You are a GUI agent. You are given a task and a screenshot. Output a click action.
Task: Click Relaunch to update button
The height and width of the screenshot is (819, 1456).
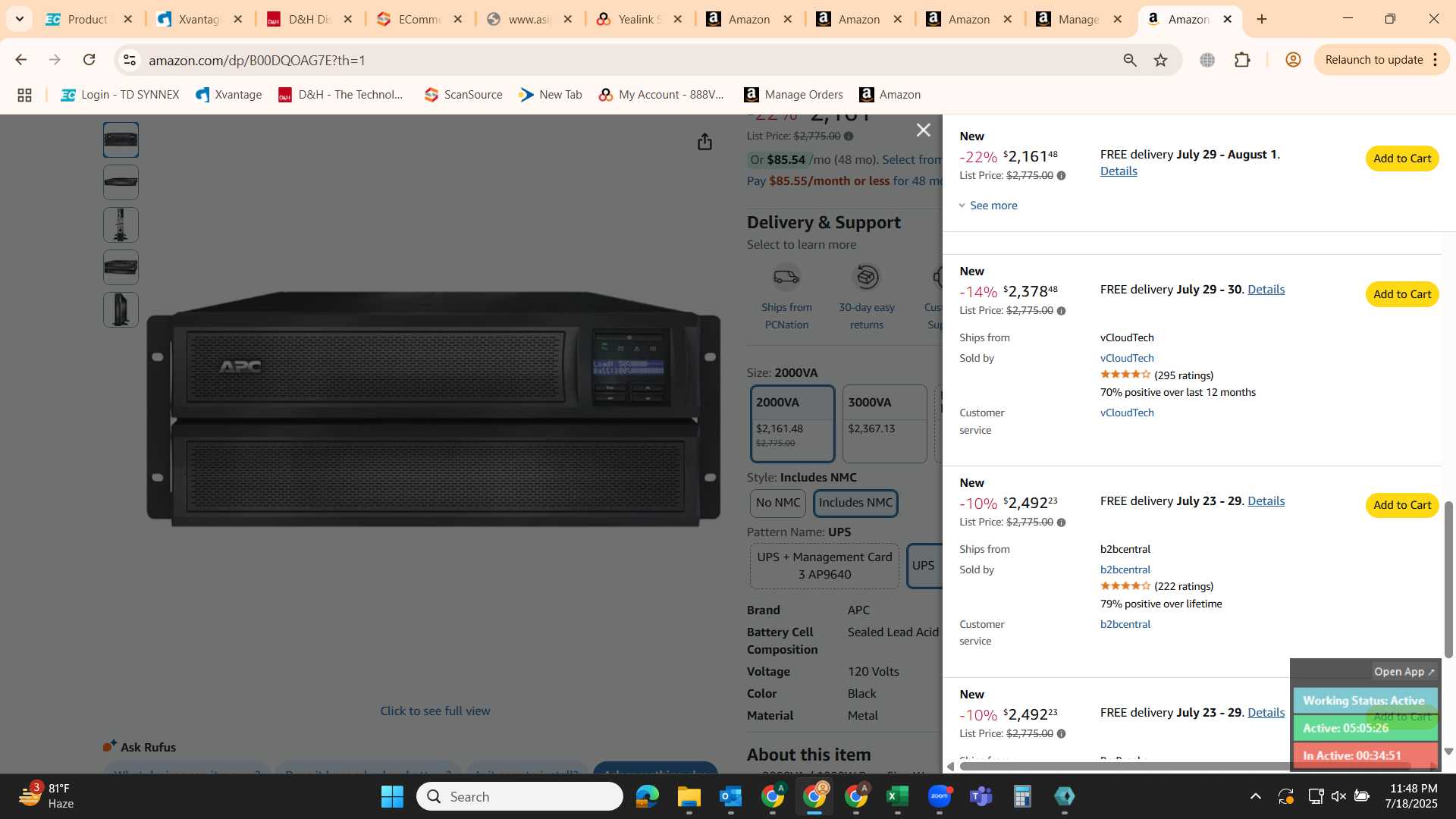[1373, 60]
